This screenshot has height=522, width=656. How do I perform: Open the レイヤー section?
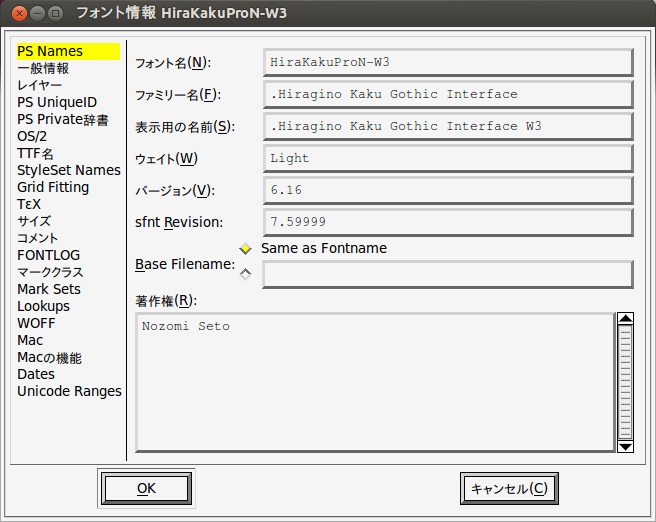pyautogui.click(x=39, y=85)
